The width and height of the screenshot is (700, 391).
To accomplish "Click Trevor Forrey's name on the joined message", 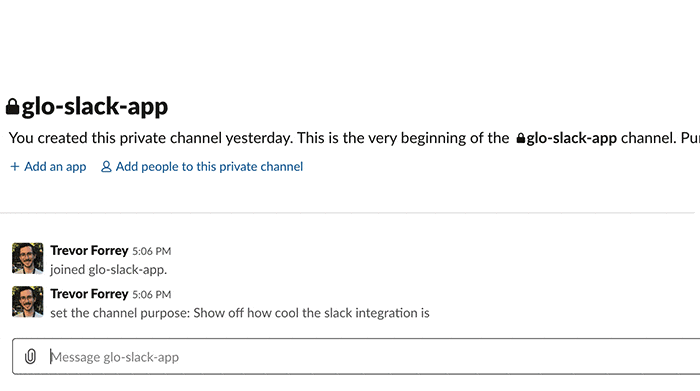I will point(89,250).
